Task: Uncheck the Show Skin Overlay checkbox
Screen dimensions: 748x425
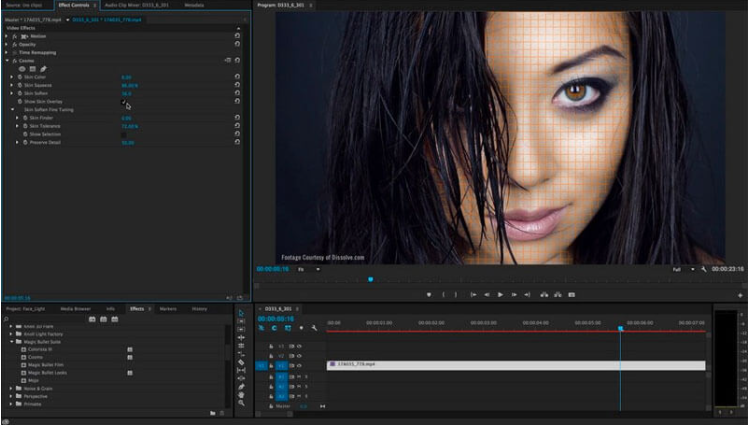Action: [124, 101]
